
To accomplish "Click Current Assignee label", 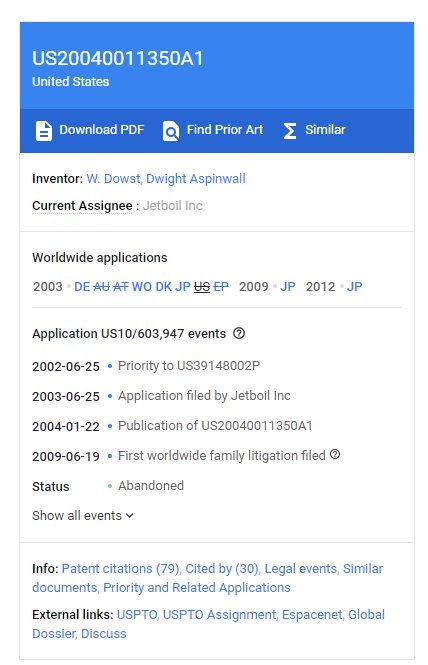I will click(x=82, y=206).
